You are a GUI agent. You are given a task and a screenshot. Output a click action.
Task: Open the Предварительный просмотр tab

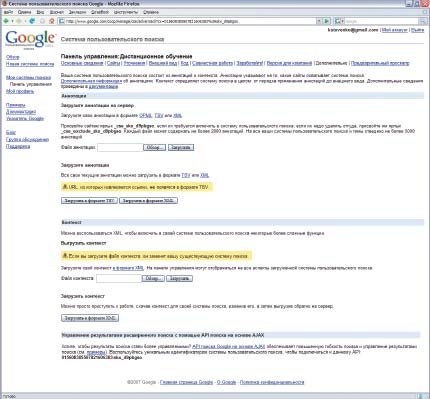(x=380, y=63)
